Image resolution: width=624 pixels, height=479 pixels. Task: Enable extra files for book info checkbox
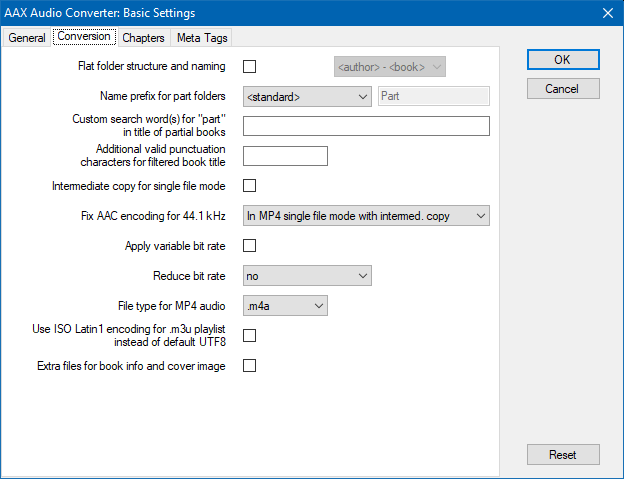[x=250, y=366]
